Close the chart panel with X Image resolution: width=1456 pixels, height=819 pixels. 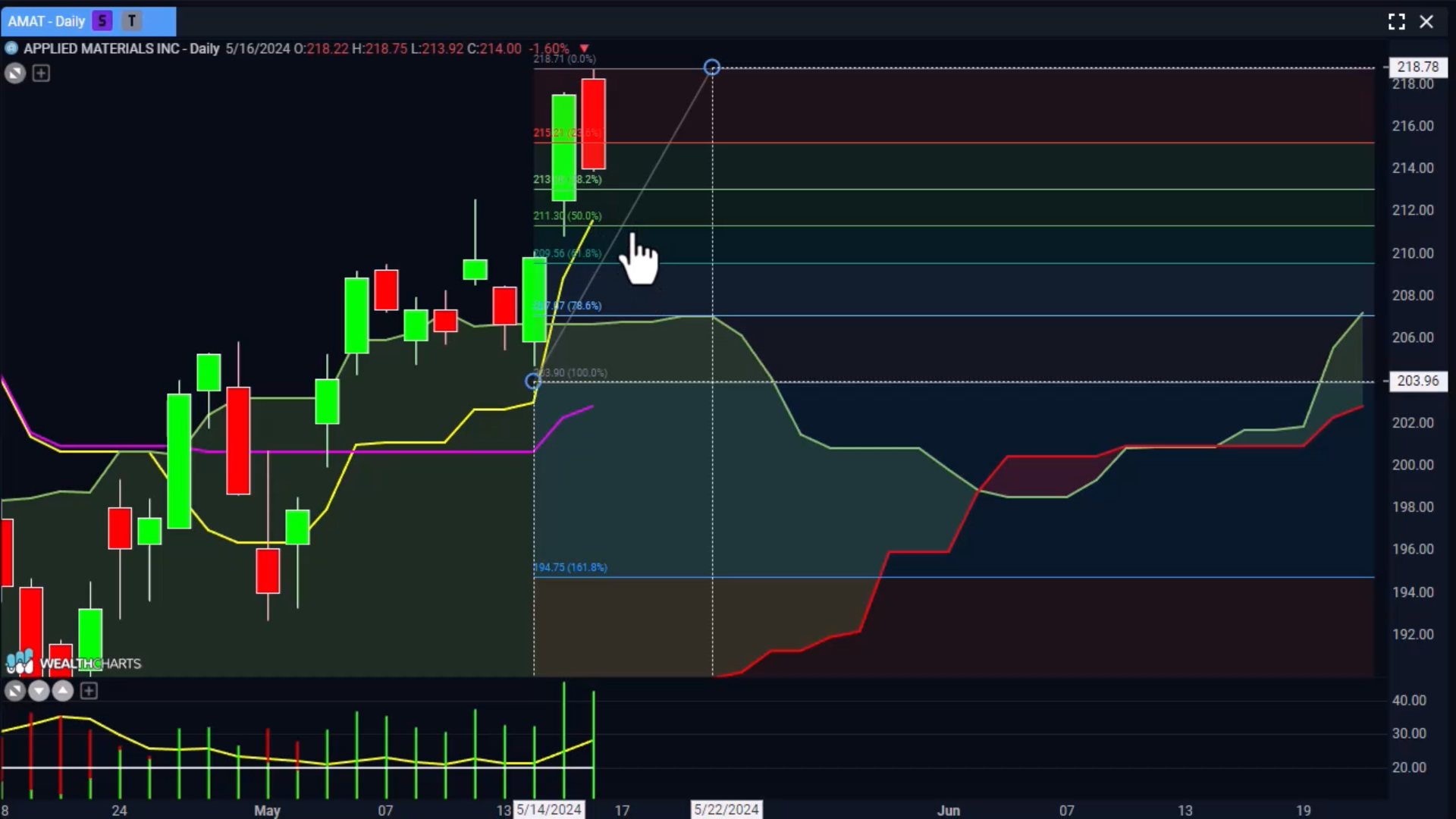point(1426,22)
